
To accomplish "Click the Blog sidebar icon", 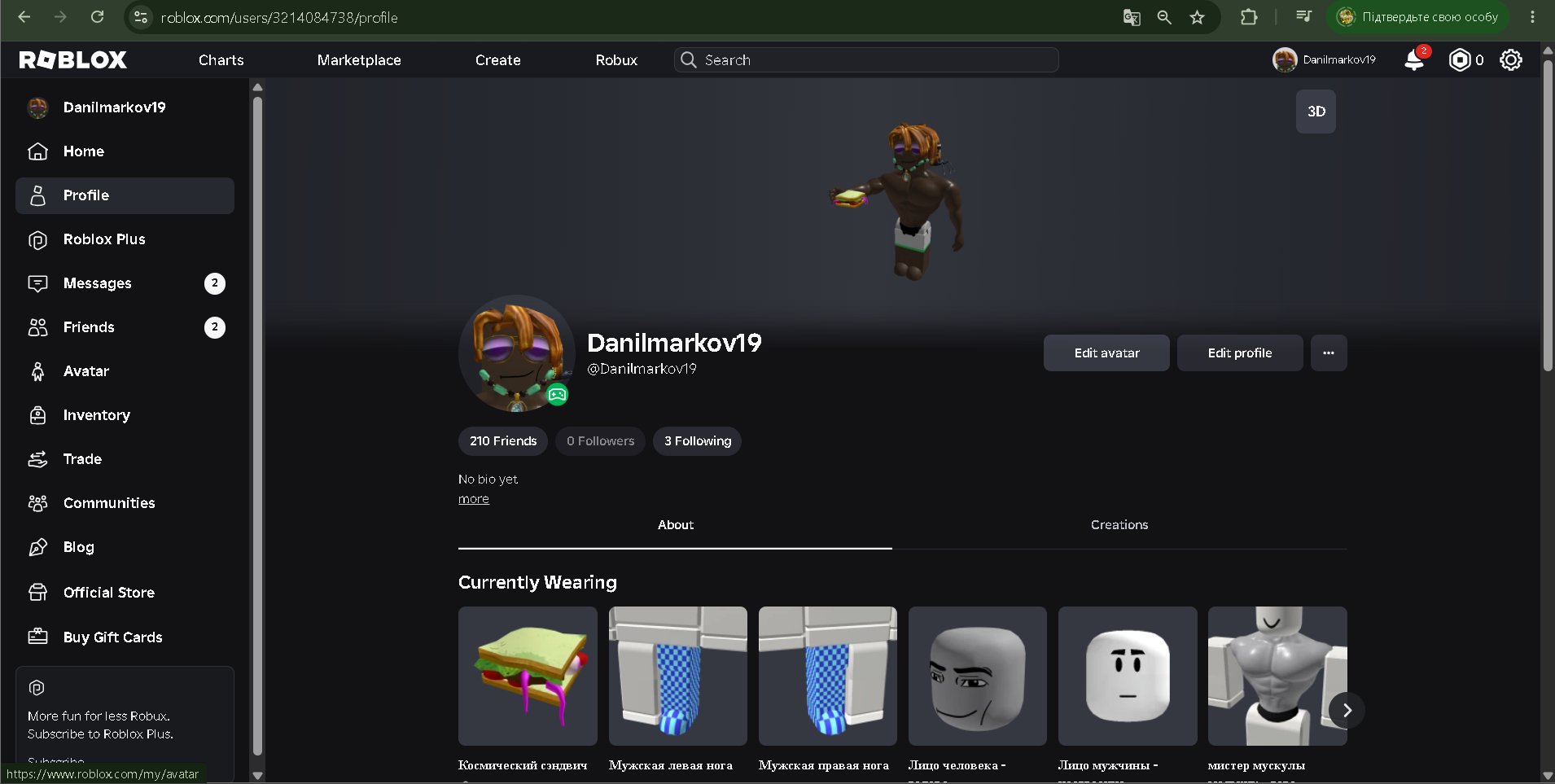I will click(37, 547).
